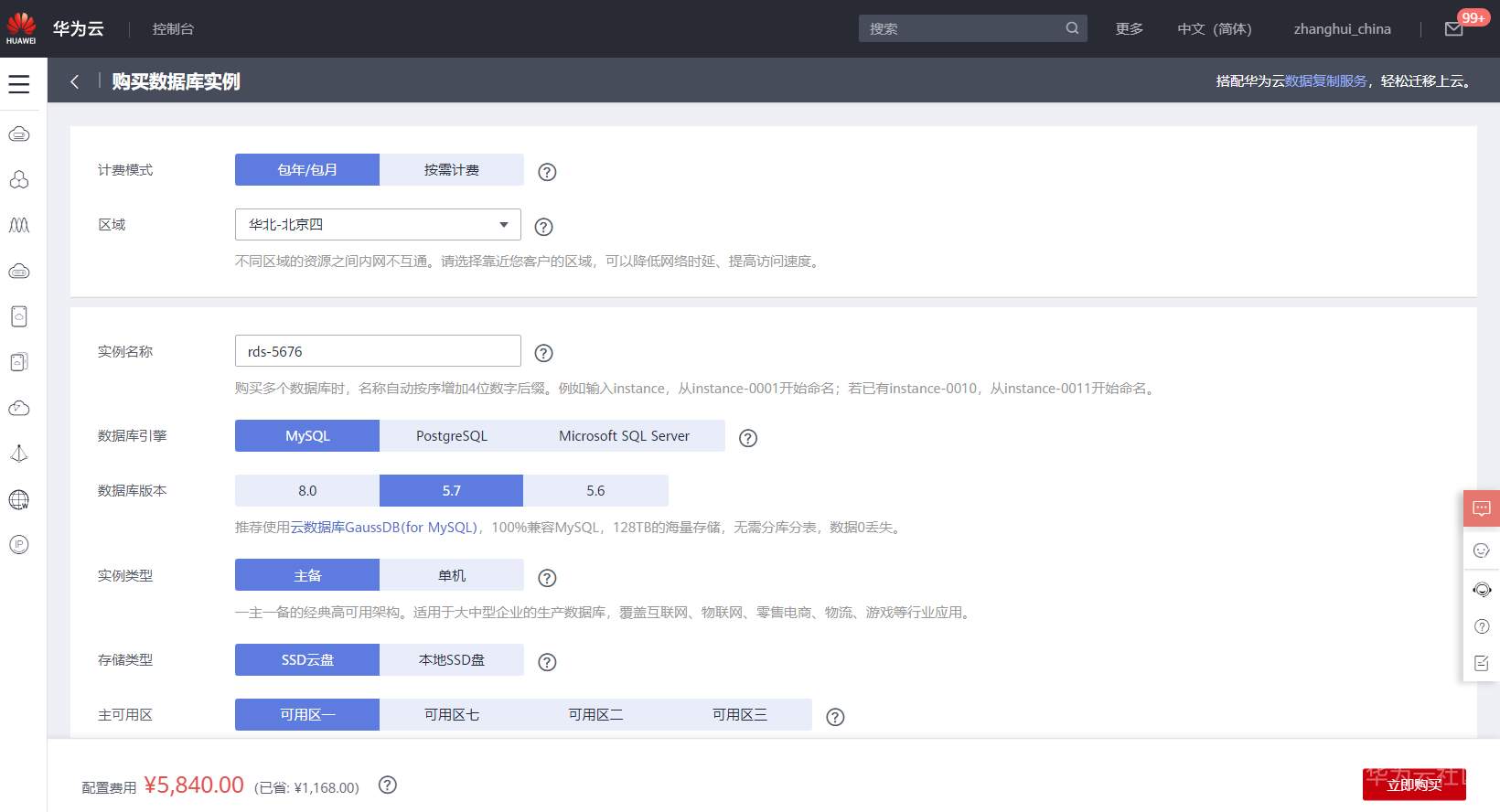The height and width of the screenshot is (812, 1500).
Task: Click the Huawei logo
Action: (x=21, y=28)
